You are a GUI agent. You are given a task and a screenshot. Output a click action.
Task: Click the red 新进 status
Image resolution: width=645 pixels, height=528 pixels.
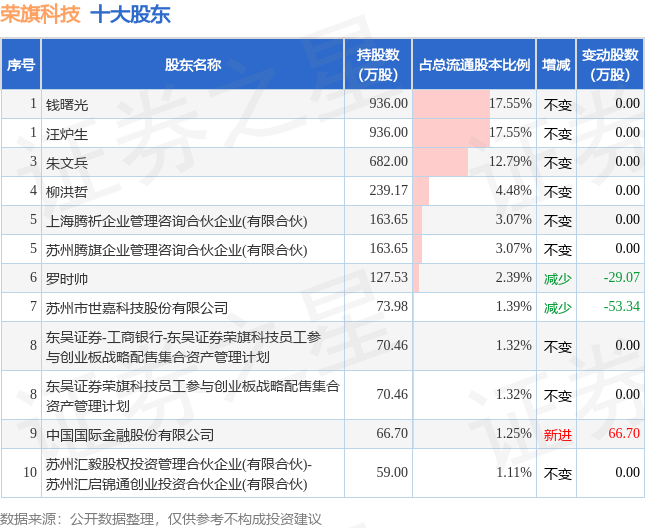(x=557, y=435)
